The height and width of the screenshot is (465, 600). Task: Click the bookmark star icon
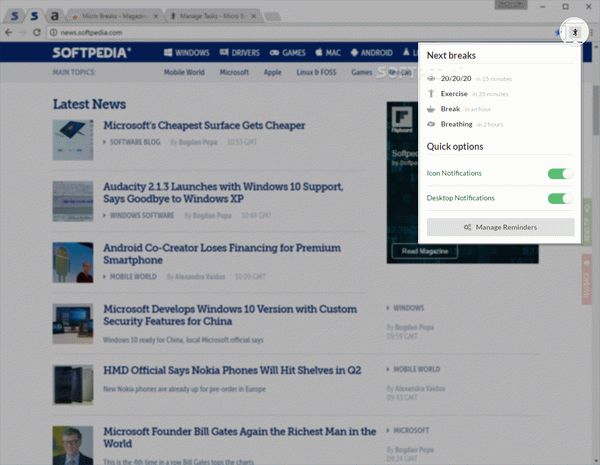[558, 33]
